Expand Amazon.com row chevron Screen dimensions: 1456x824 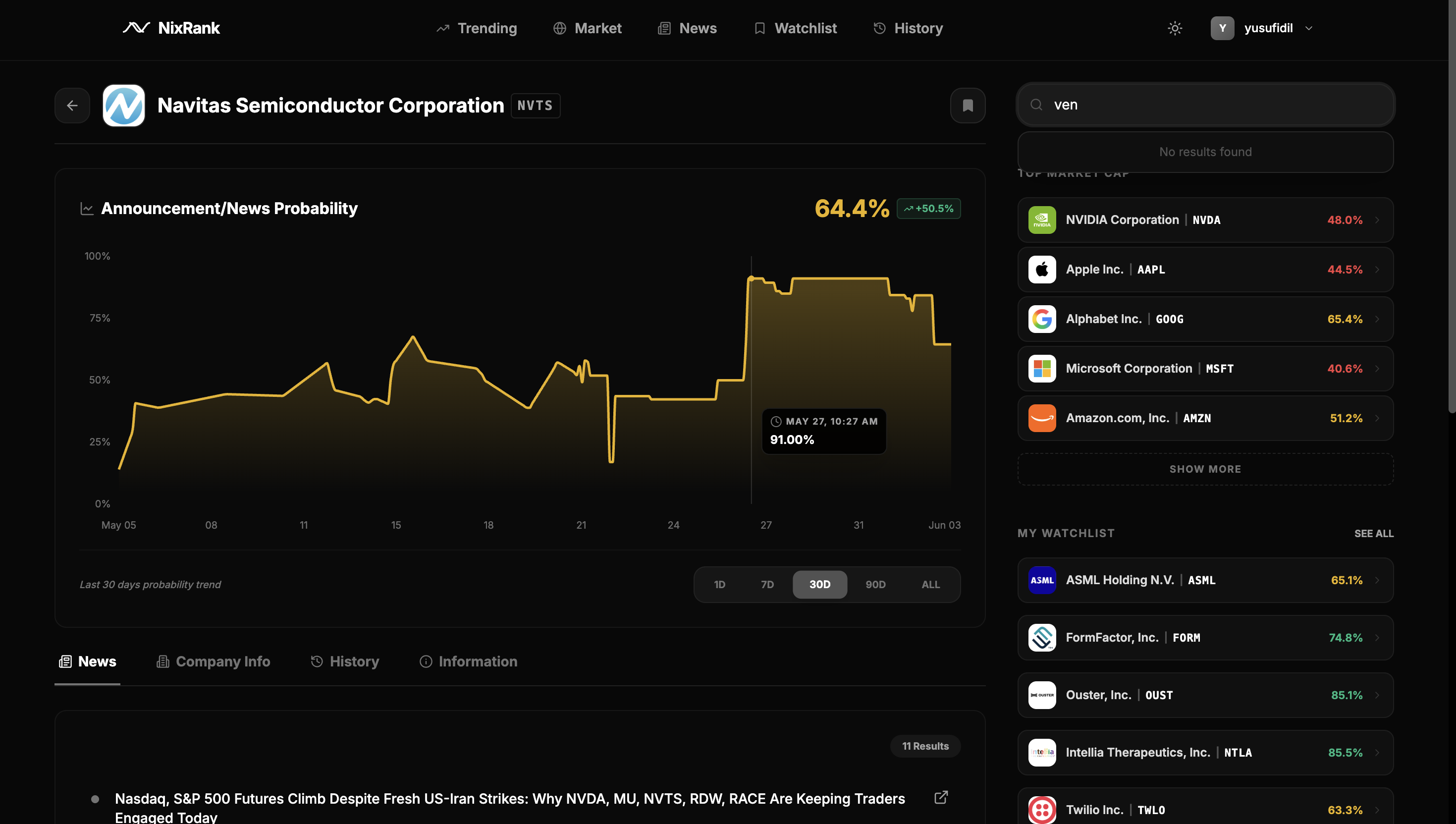pos(1377,418)
